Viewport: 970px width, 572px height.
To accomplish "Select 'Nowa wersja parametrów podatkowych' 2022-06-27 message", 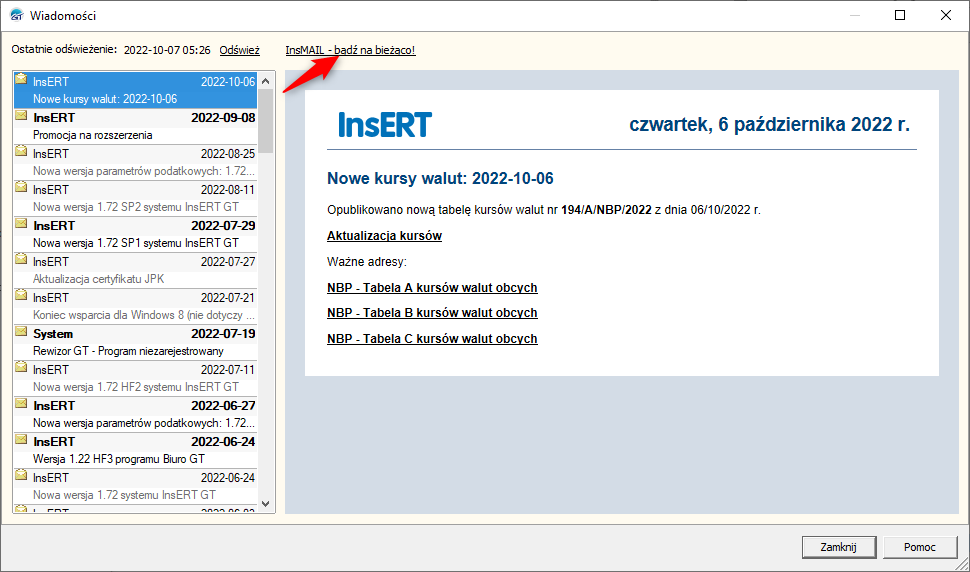I will (x=135, y=414).
